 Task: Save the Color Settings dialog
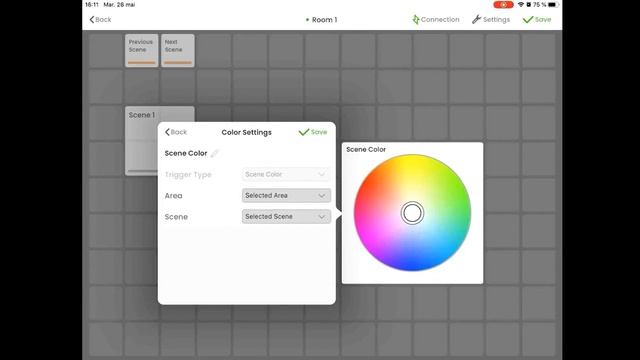(x=313, y=132)
